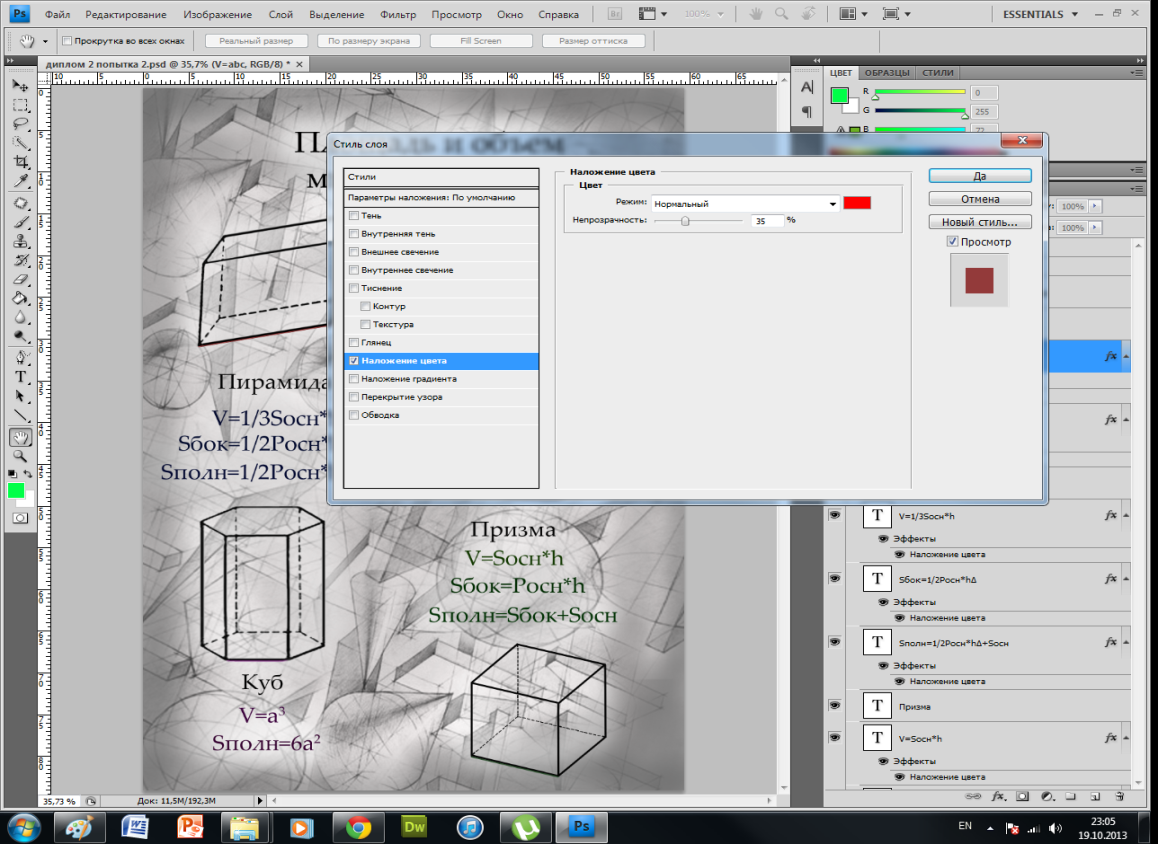This screenshot has height=844, width=1158.
Task: Click the delete layer trash icon
Action: [x=1120, y=797]
